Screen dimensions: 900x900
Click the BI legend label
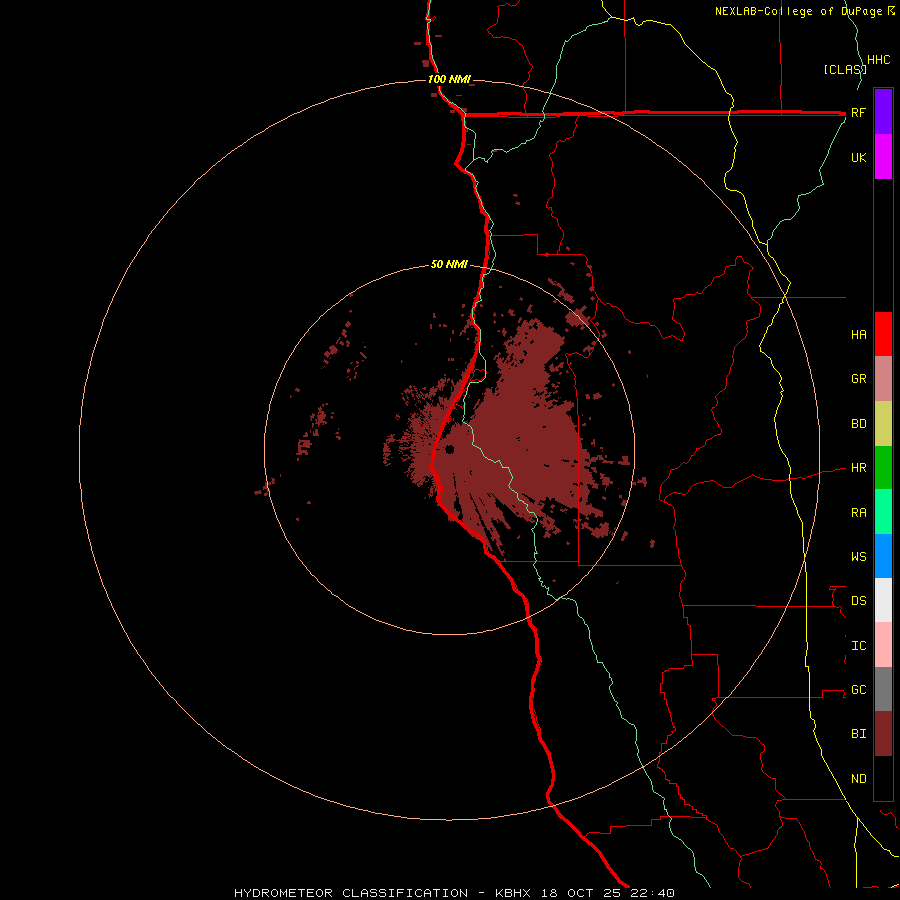coord(858,734)
